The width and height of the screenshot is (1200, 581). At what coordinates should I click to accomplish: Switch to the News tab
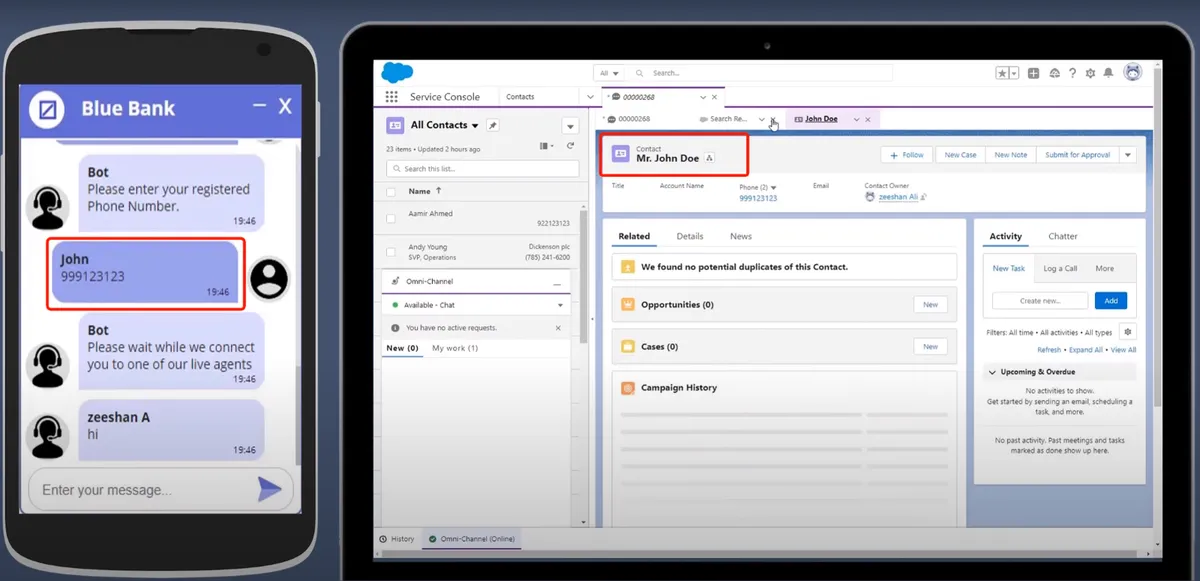[741, 237]
